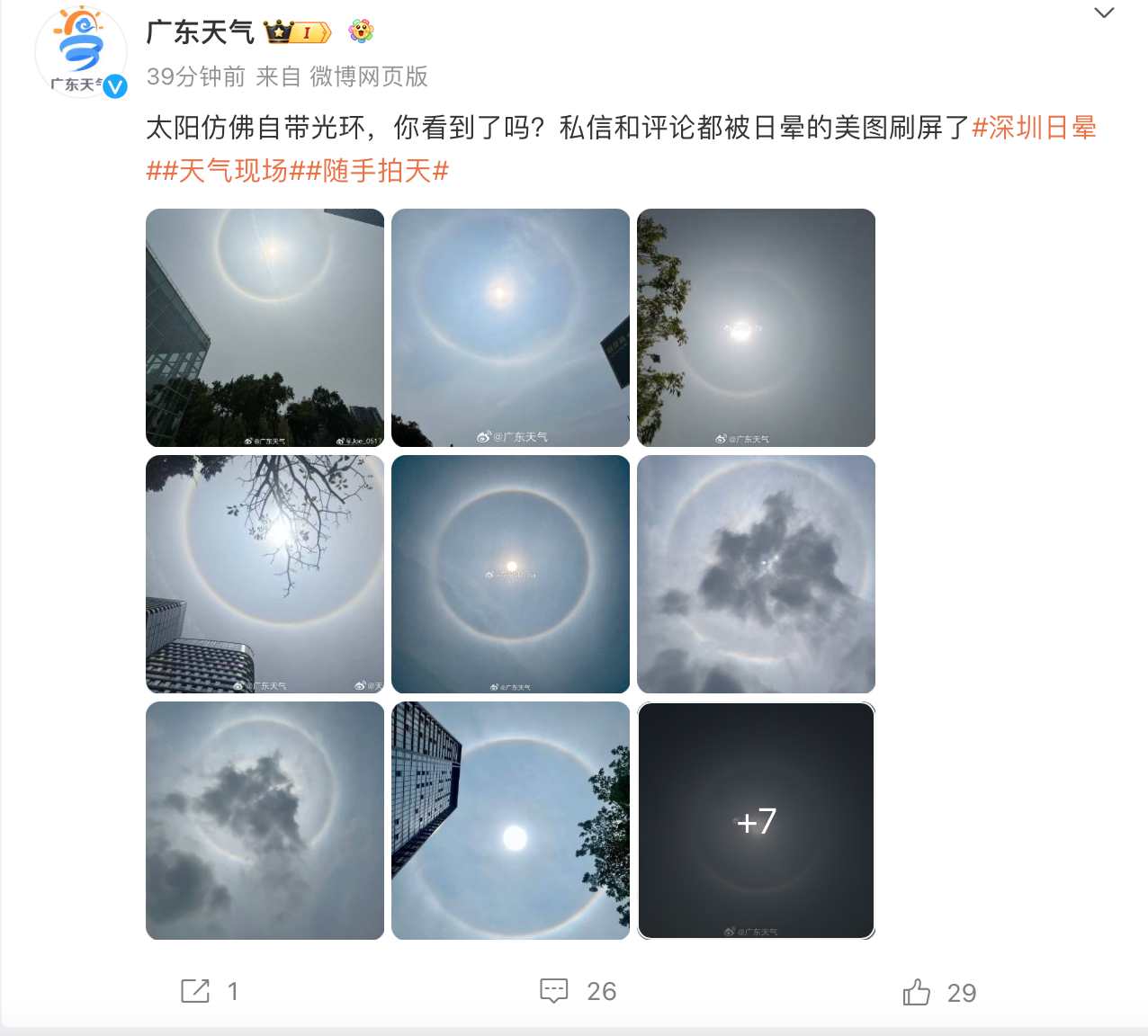Click the crown membership level badge

pyautogui.click(x=298, y=32)
